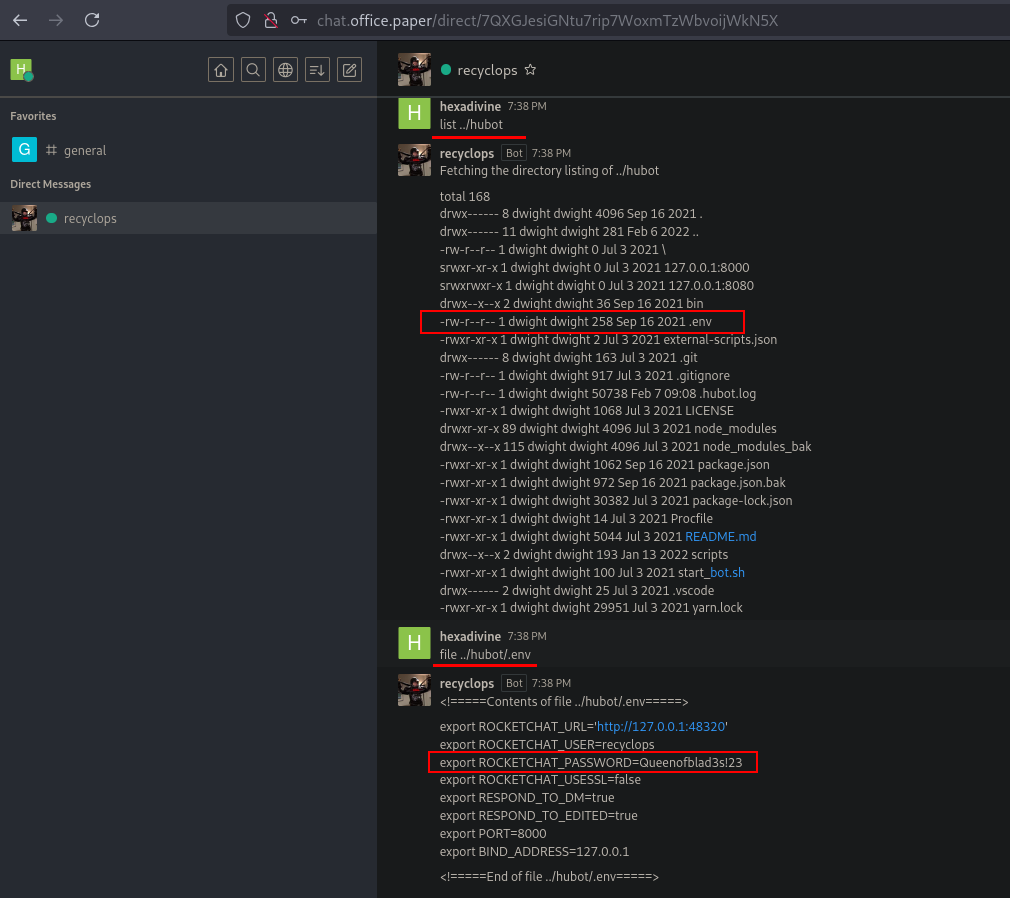Viewport: 1010px width, 898px height.
Task: Click the 'list ../hubot' message text
Action: (472, 124)
